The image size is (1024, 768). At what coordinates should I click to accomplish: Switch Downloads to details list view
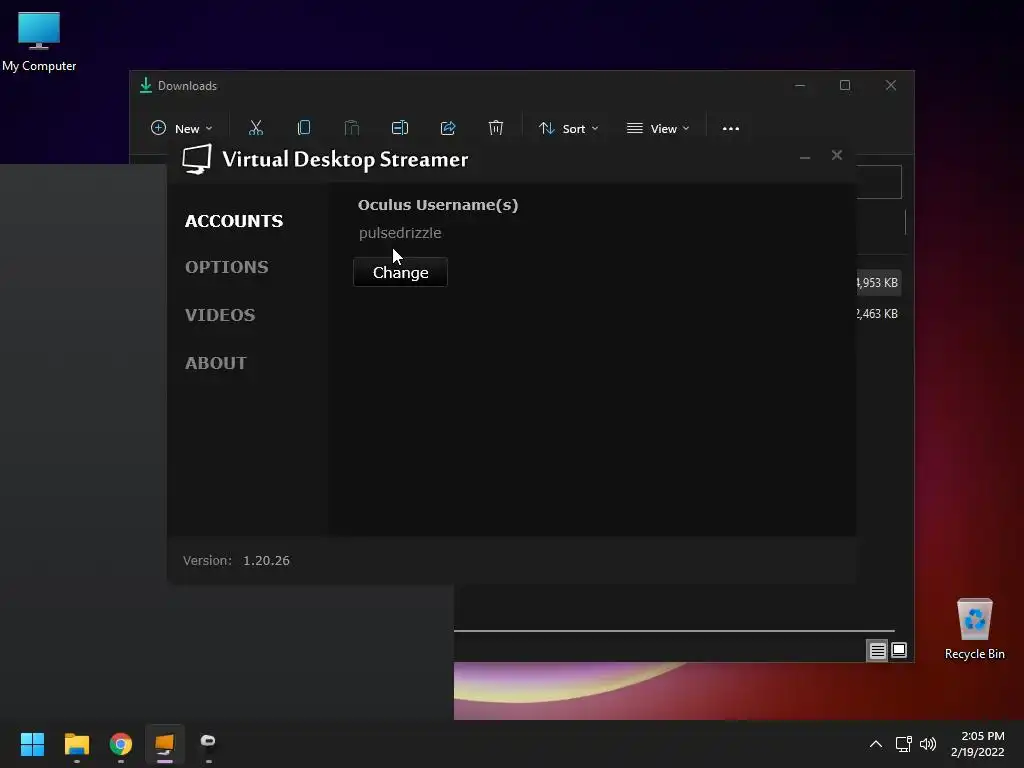coord(877,650)
